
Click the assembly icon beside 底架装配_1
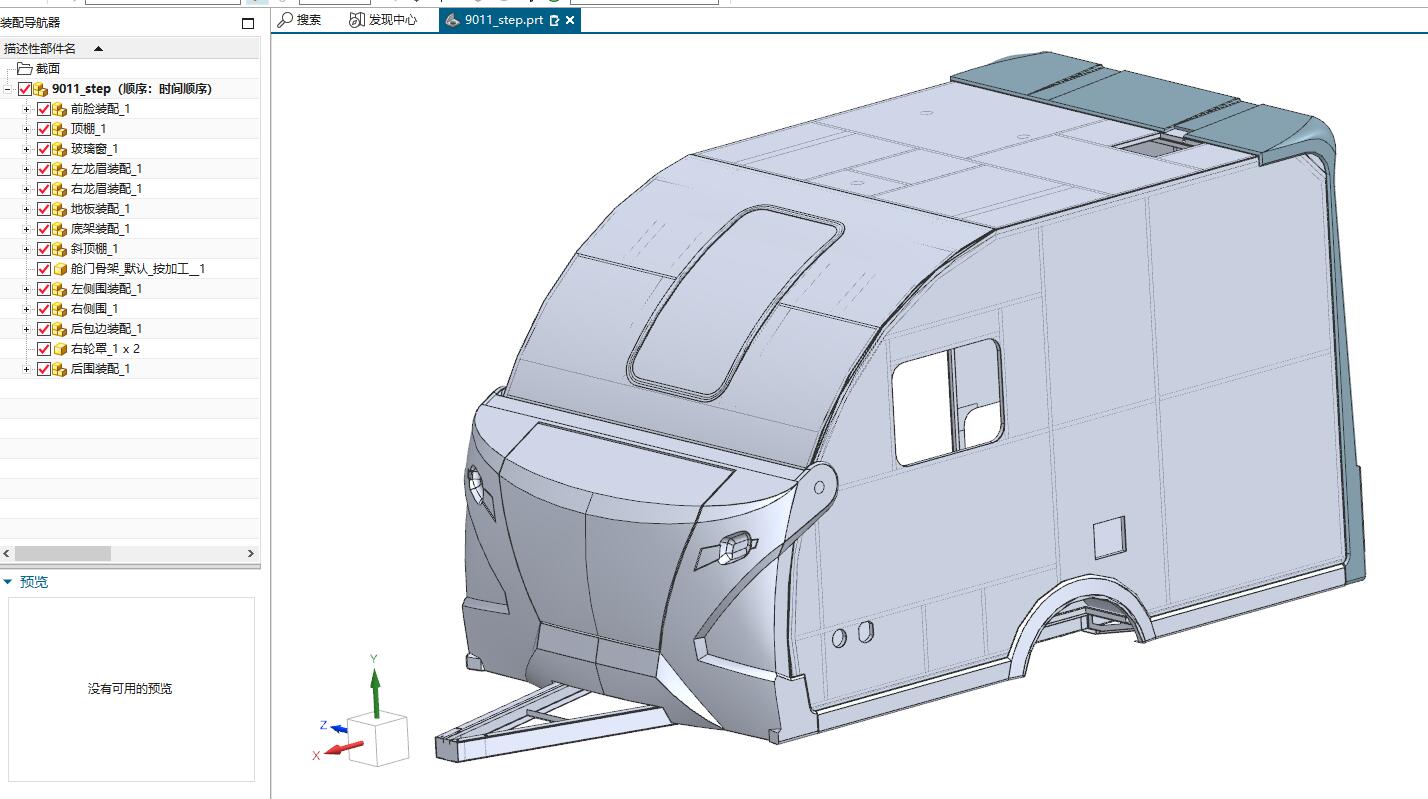(x=59, y=229)
